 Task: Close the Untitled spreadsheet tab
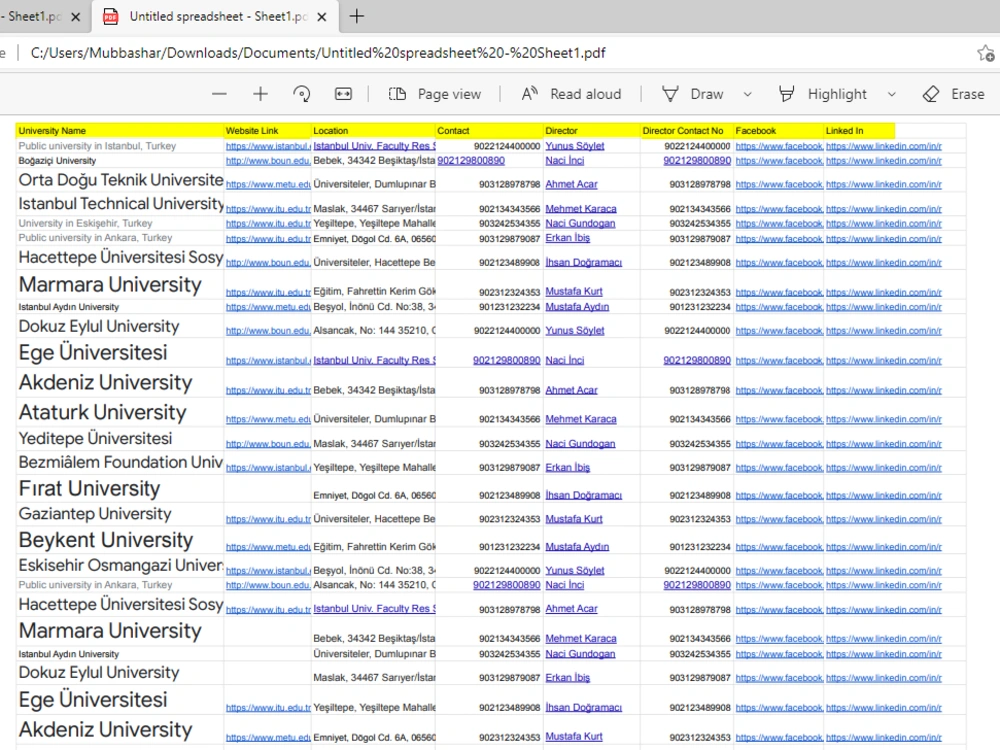click(x=322, y=17)
